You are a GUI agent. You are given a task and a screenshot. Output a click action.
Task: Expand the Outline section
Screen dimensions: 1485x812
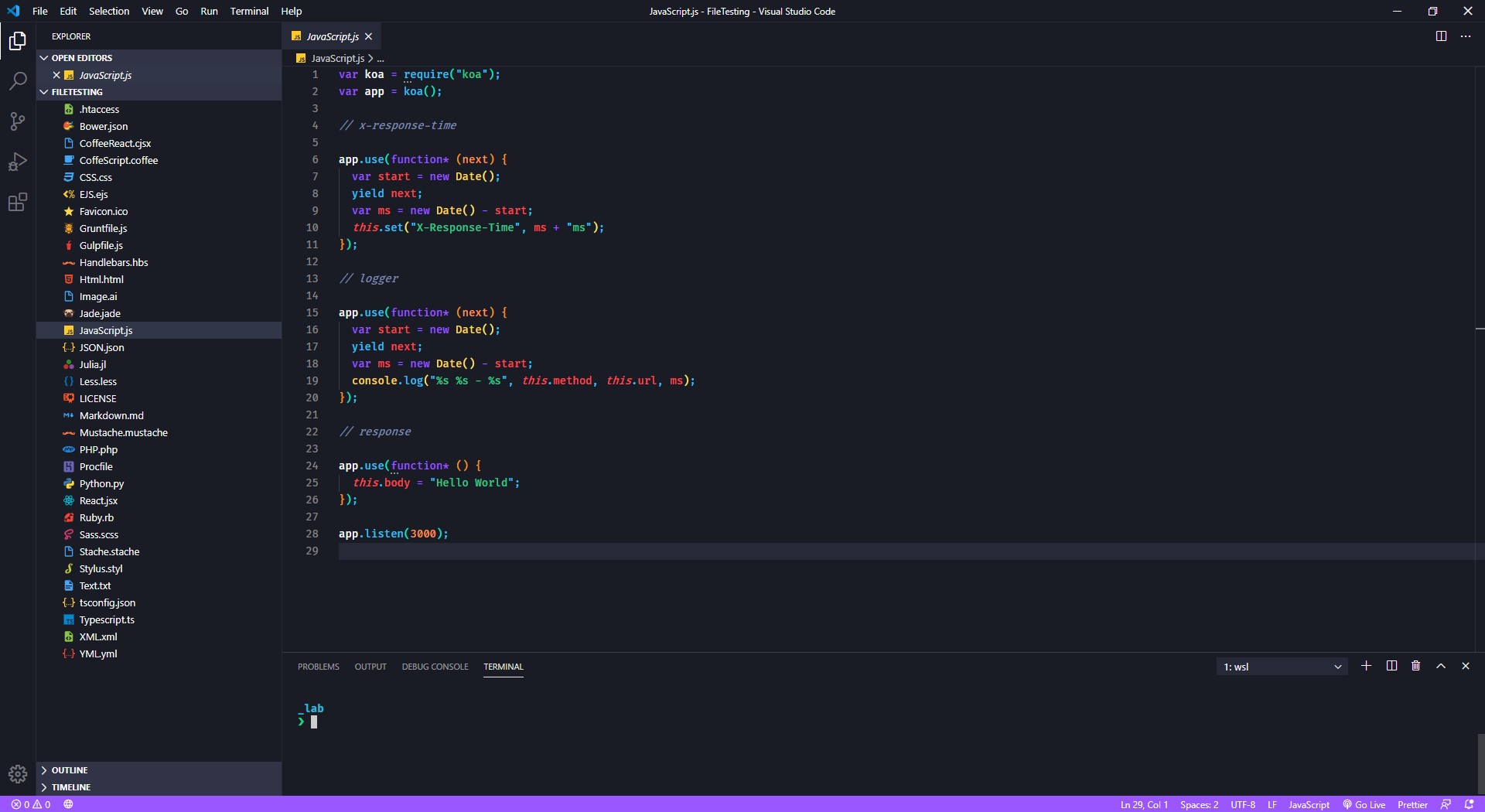pyautogui.click(x=159, y=770)
